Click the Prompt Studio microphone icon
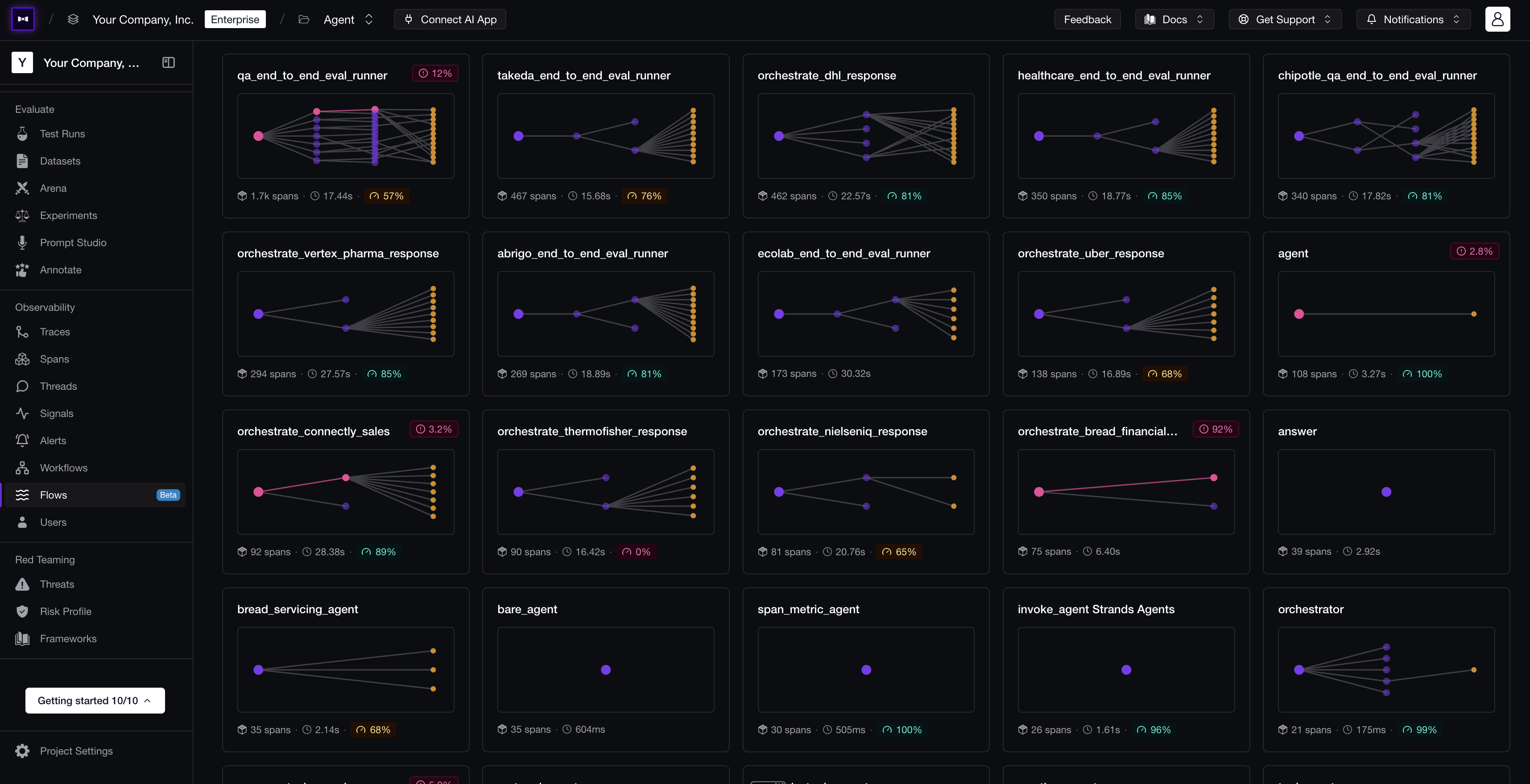 pyautogui.click(x=22, y=243)
